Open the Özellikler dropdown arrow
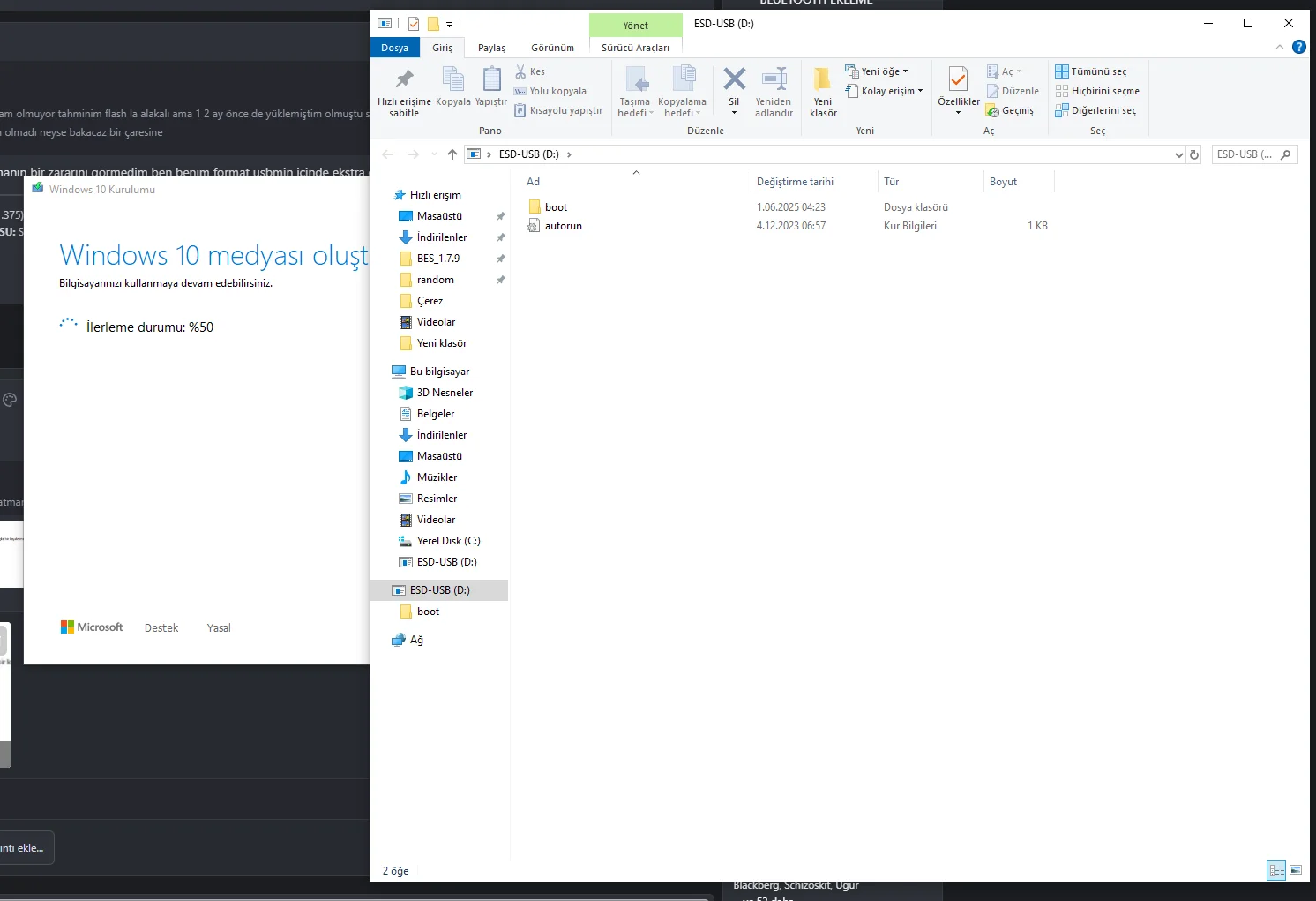 pos(958,113)
